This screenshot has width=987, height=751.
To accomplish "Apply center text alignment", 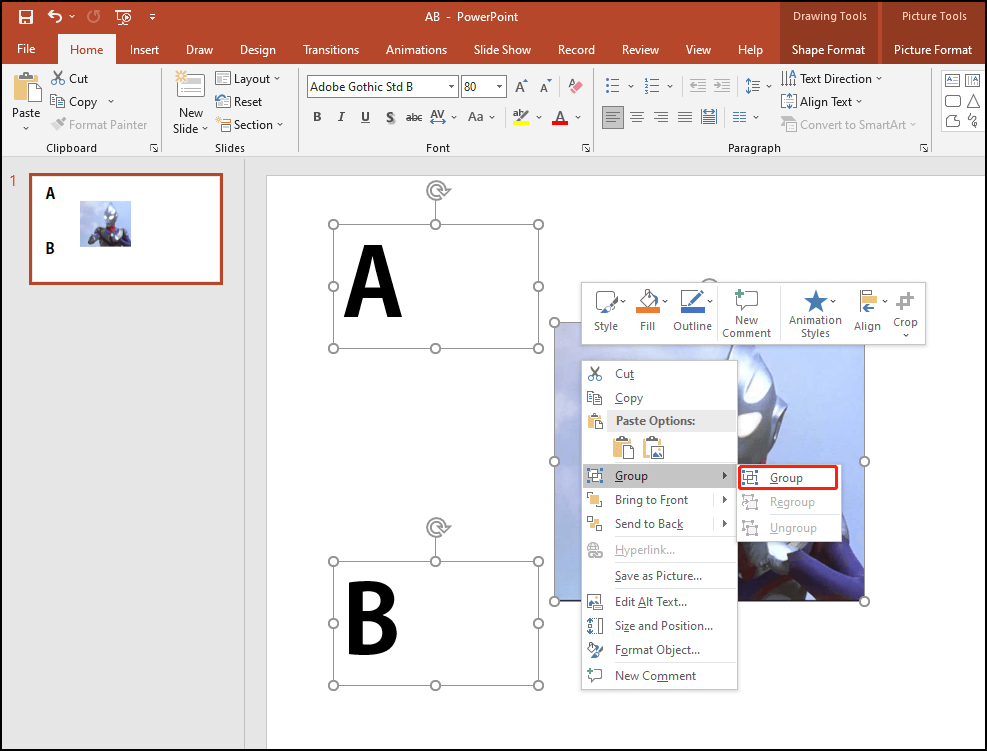I will [x=636, y=117].
